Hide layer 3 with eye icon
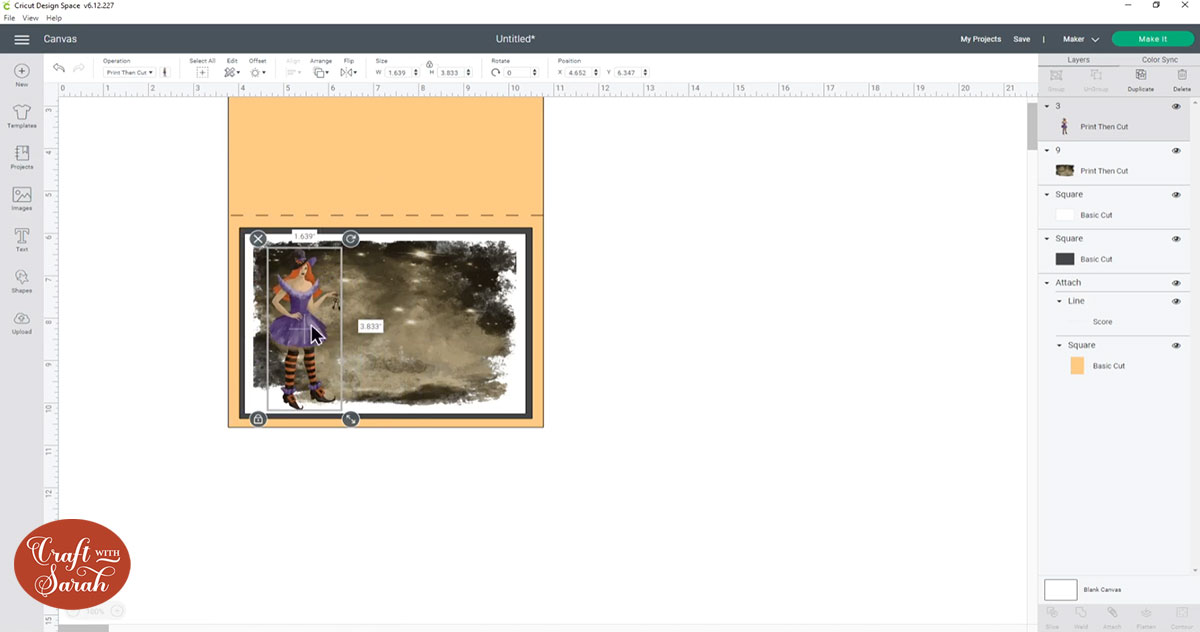1200x632 pixels. click(x=1176, y=106)
